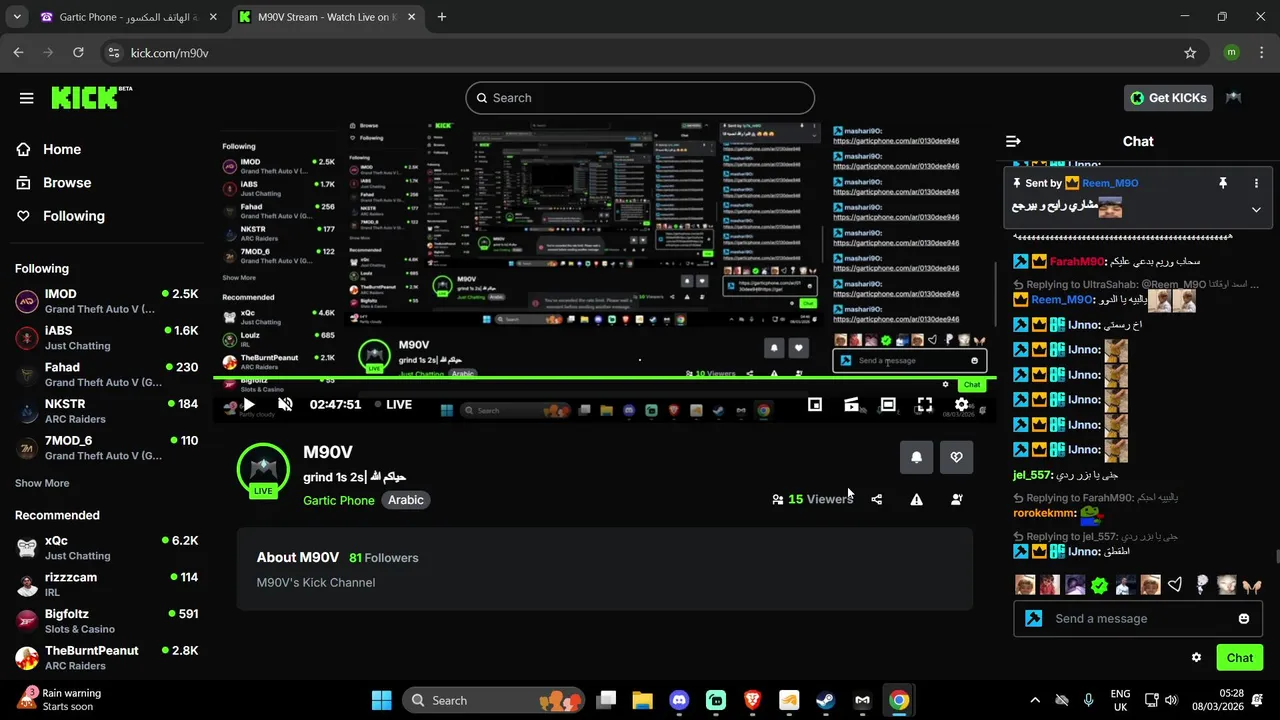Screen dimensions: 1280x720
Task: Expand Following list with Show More
Action: tap(42, 483)
